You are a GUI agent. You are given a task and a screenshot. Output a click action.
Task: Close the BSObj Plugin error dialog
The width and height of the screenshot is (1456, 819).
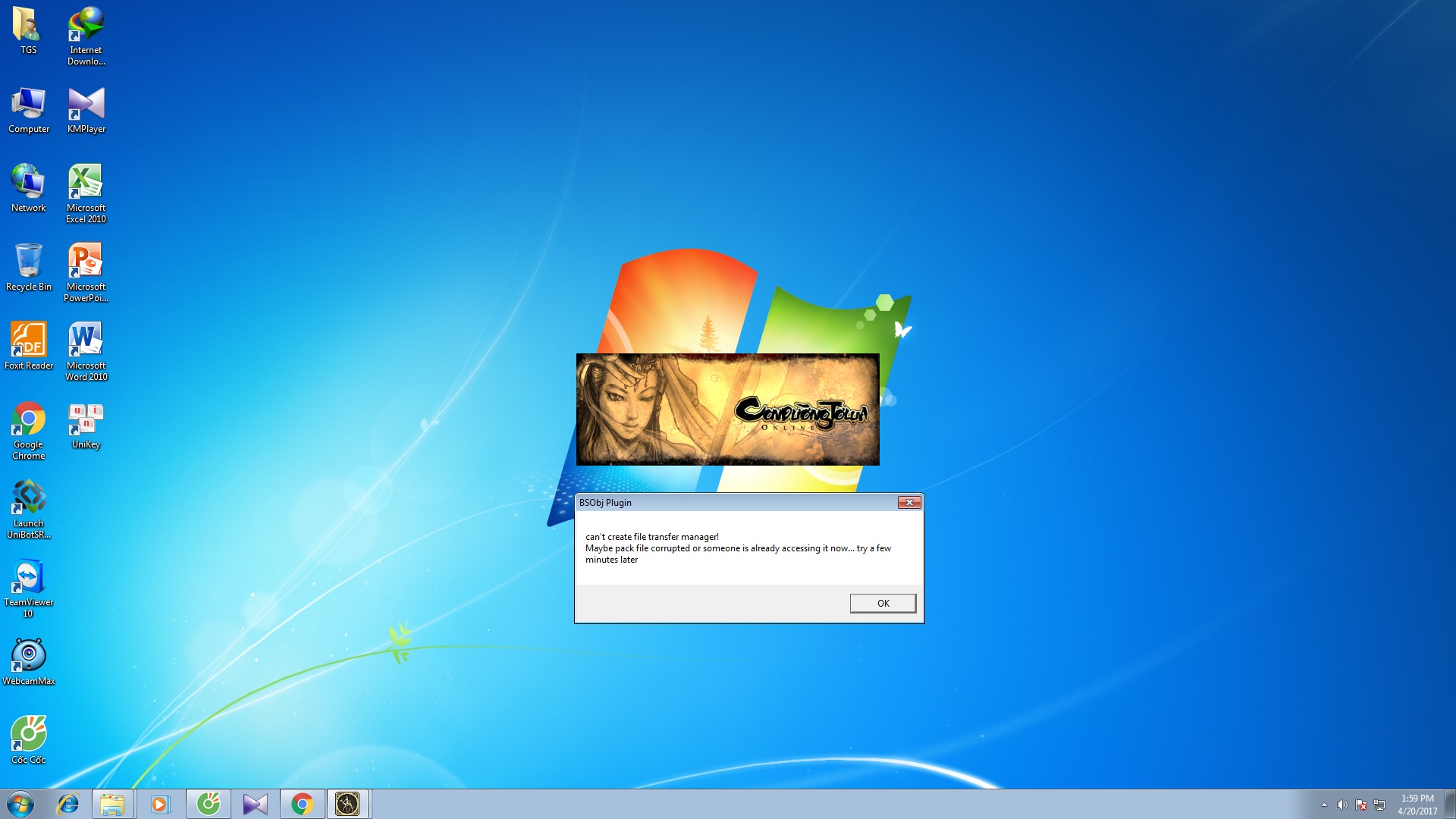908,502
